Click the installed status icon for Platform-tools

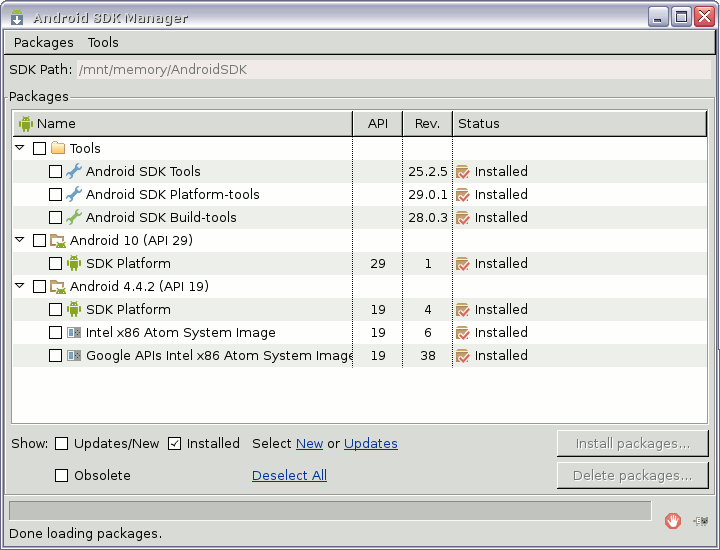coord(463,195)
